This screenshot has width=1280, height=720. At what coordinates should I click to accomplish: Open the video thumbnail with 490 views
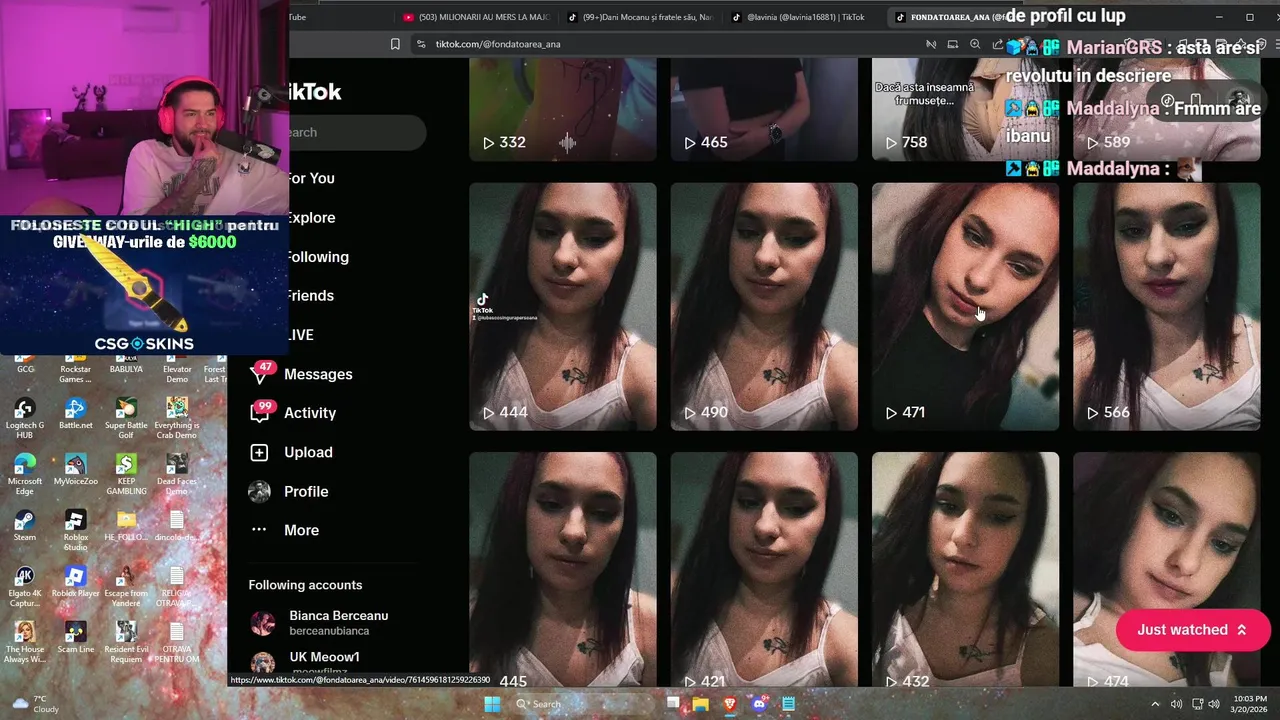(764, 306)
